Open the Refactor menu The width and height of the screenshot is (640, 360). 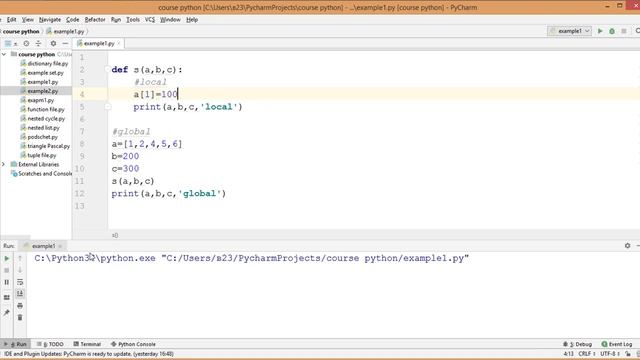95,20
